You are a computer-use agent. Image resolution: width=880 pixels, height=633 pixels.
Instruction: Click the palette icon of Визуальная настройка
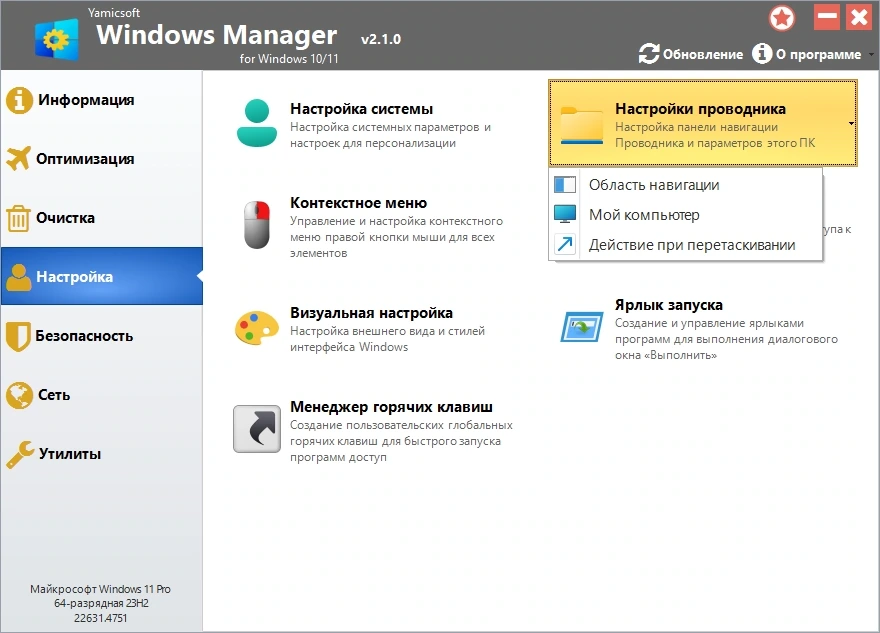coord(257,328)
